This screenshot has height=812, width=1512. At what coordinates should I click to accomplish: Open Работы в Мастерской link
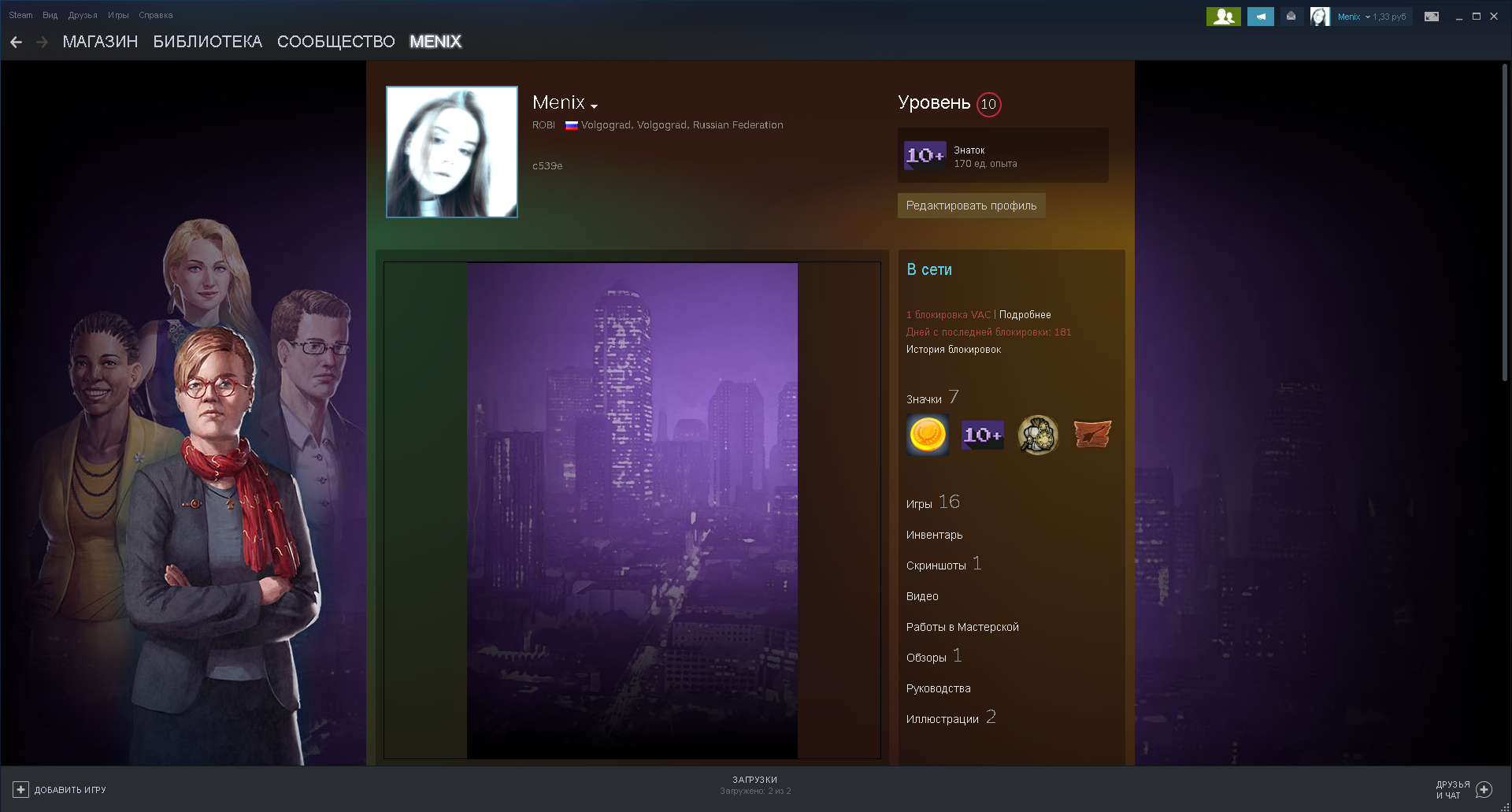tap(962, 627)
